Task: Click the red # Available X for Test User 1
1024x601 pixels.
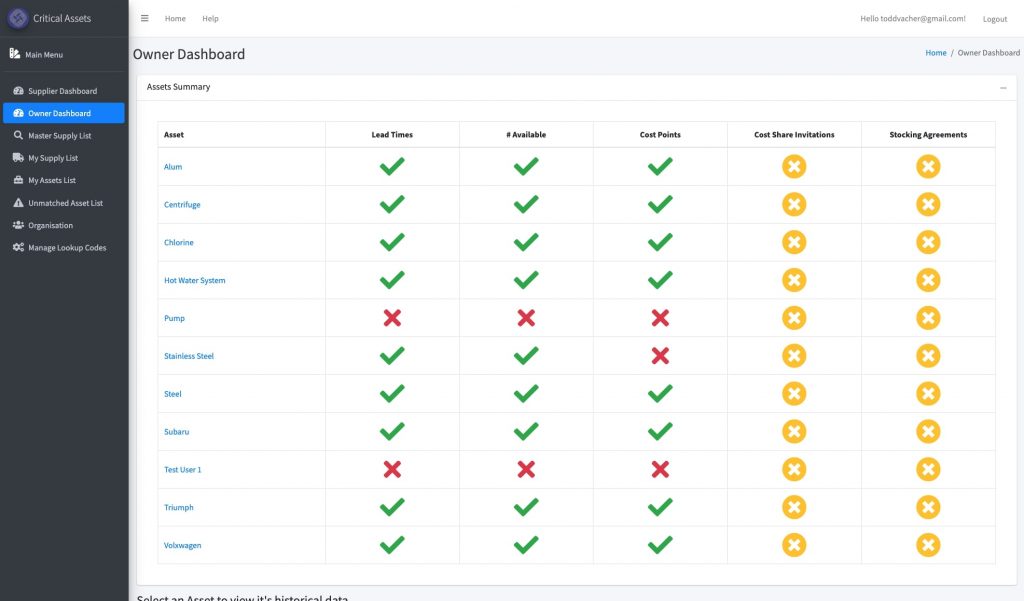Action: click(x=526, y=470)
